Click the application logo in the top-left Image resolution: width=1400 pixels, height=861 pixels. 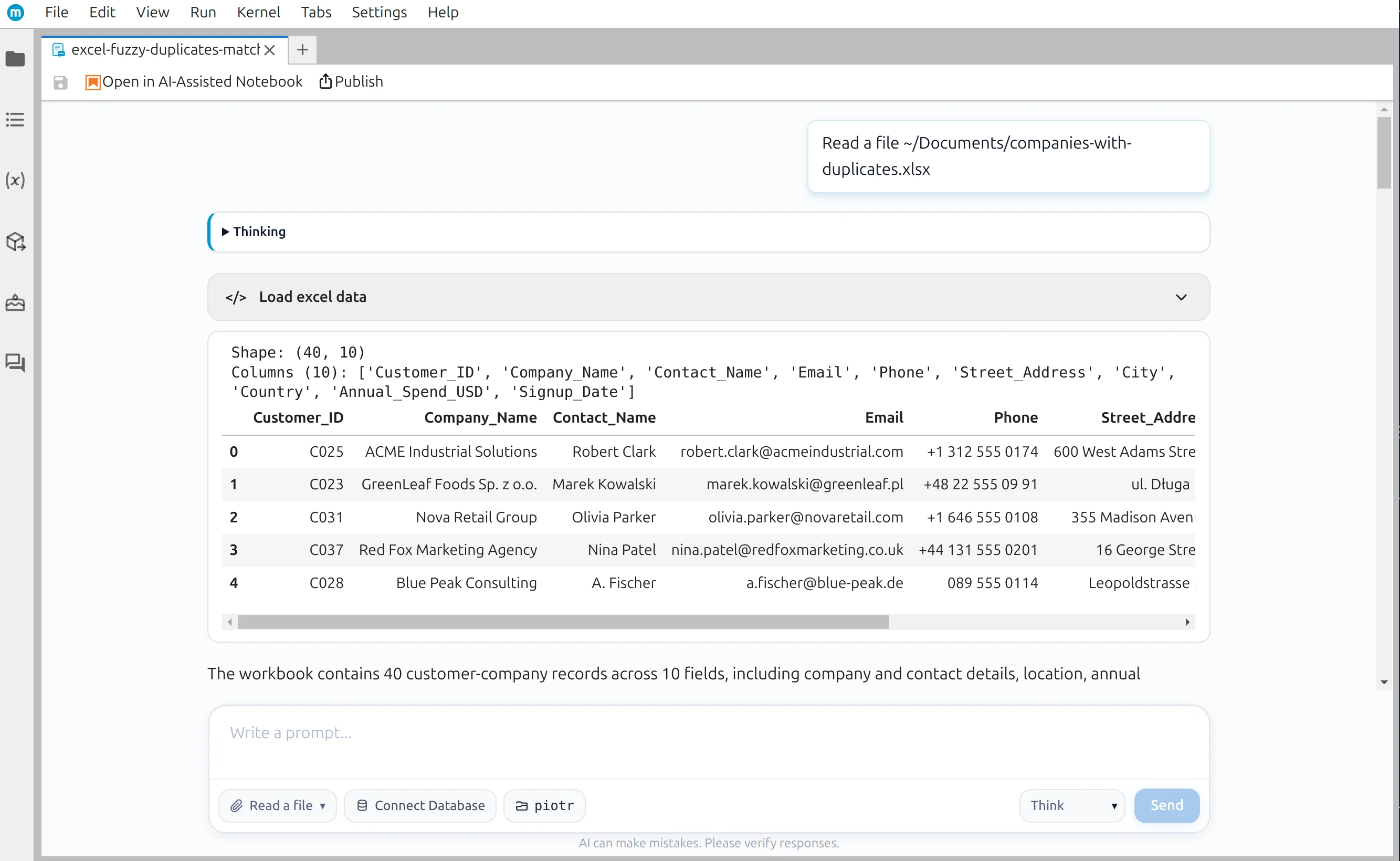click(x=15, y=12)
